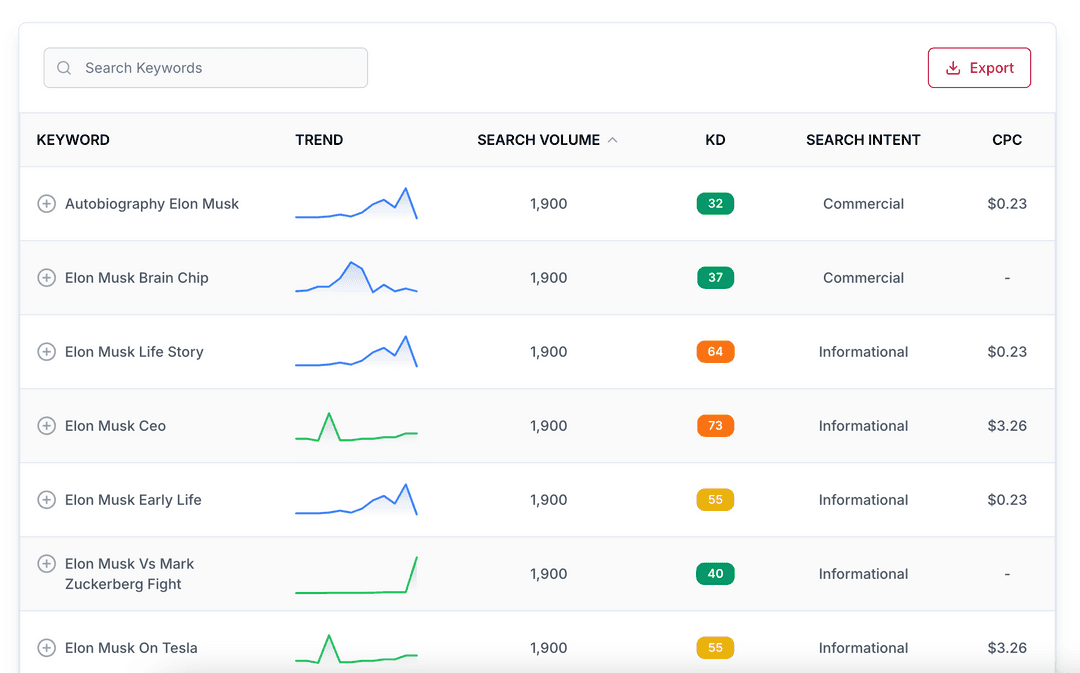The height and width of the screenshot is (673, 1080).
Task: Click the yellow KD badge in Early Life row
Action: click(715, 500)
